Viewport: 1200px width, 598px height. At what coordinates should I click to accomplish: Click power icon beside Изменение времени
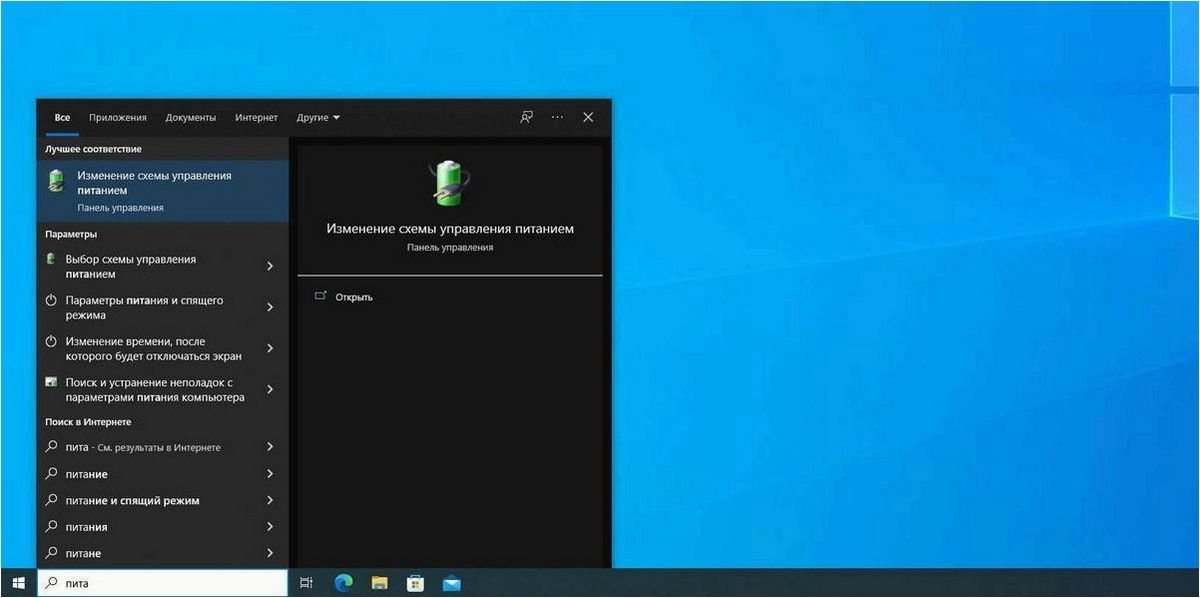coord(52,341)
